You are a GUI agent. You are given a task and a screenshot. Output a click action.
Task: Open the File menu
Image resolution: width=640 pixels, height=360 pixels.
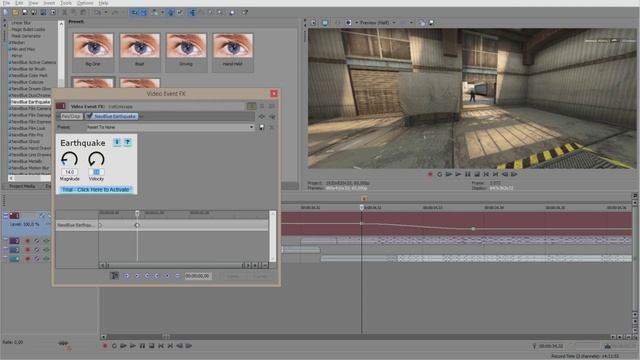(x=7, y=3)
